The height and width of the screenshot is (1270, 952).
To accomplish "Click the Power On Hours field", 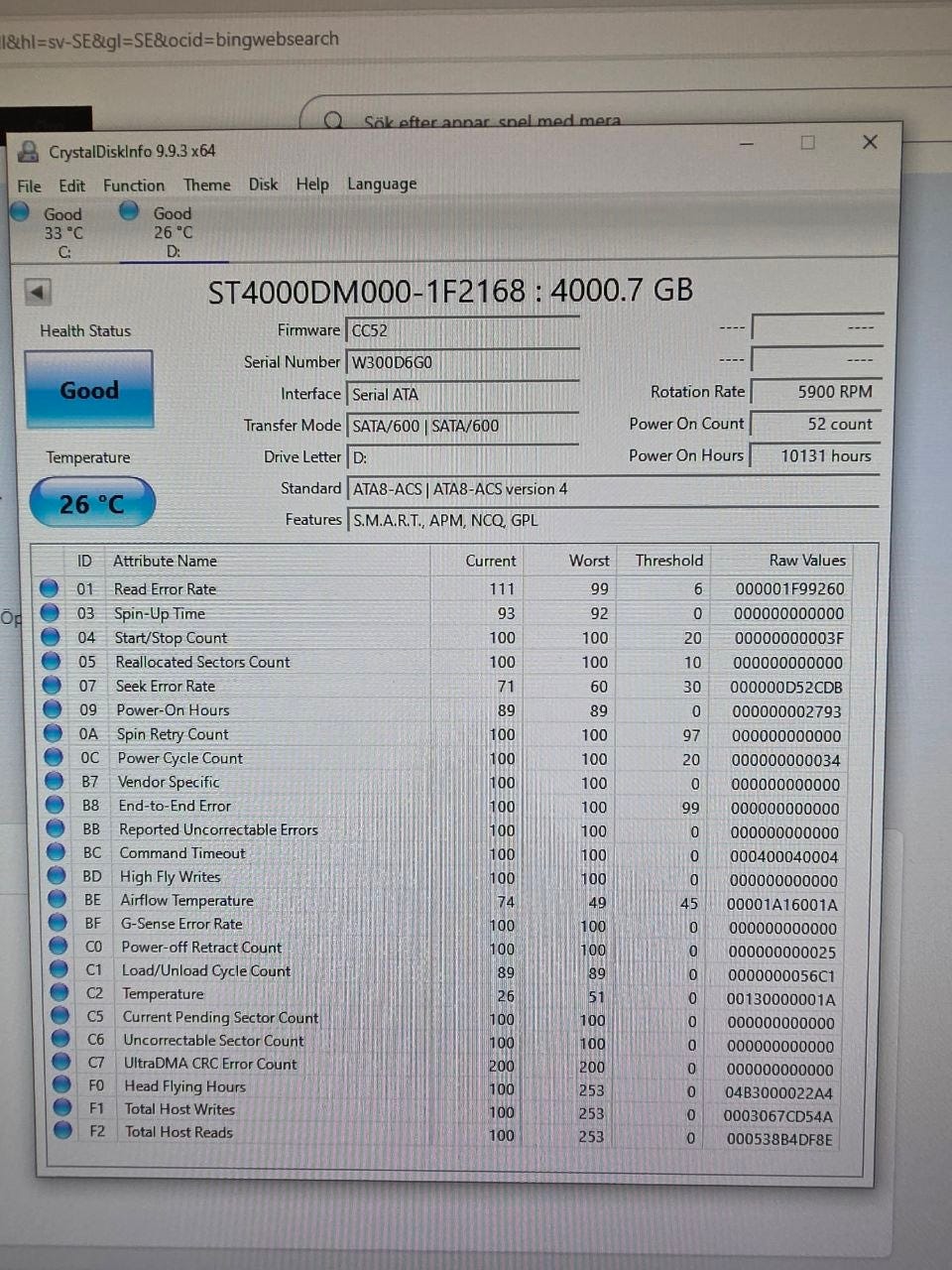I will click(x=815, y=455).
